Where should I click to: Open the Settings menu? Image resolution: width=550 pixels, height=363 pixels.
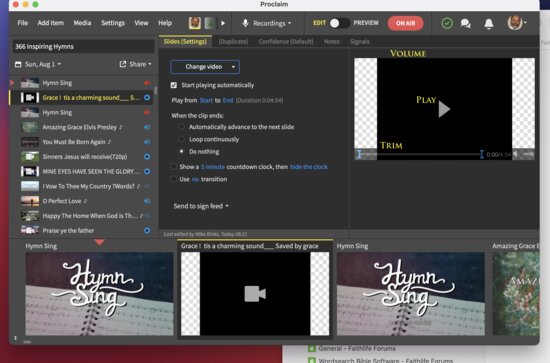(x=113, y=23)
